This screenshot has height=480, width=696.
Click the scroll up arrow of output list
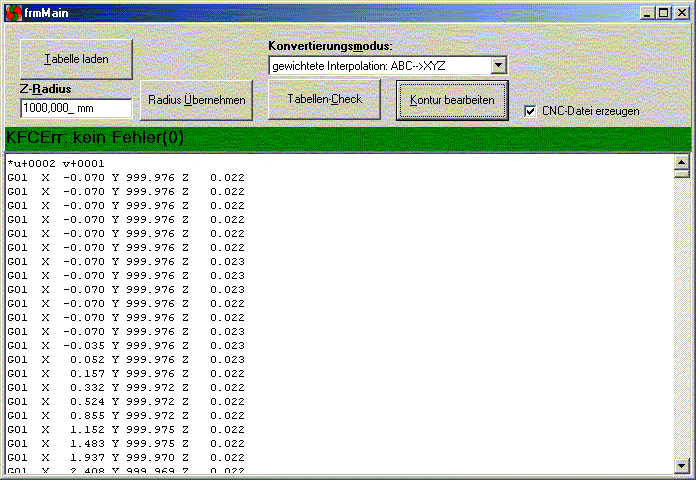tap(683, 162)
